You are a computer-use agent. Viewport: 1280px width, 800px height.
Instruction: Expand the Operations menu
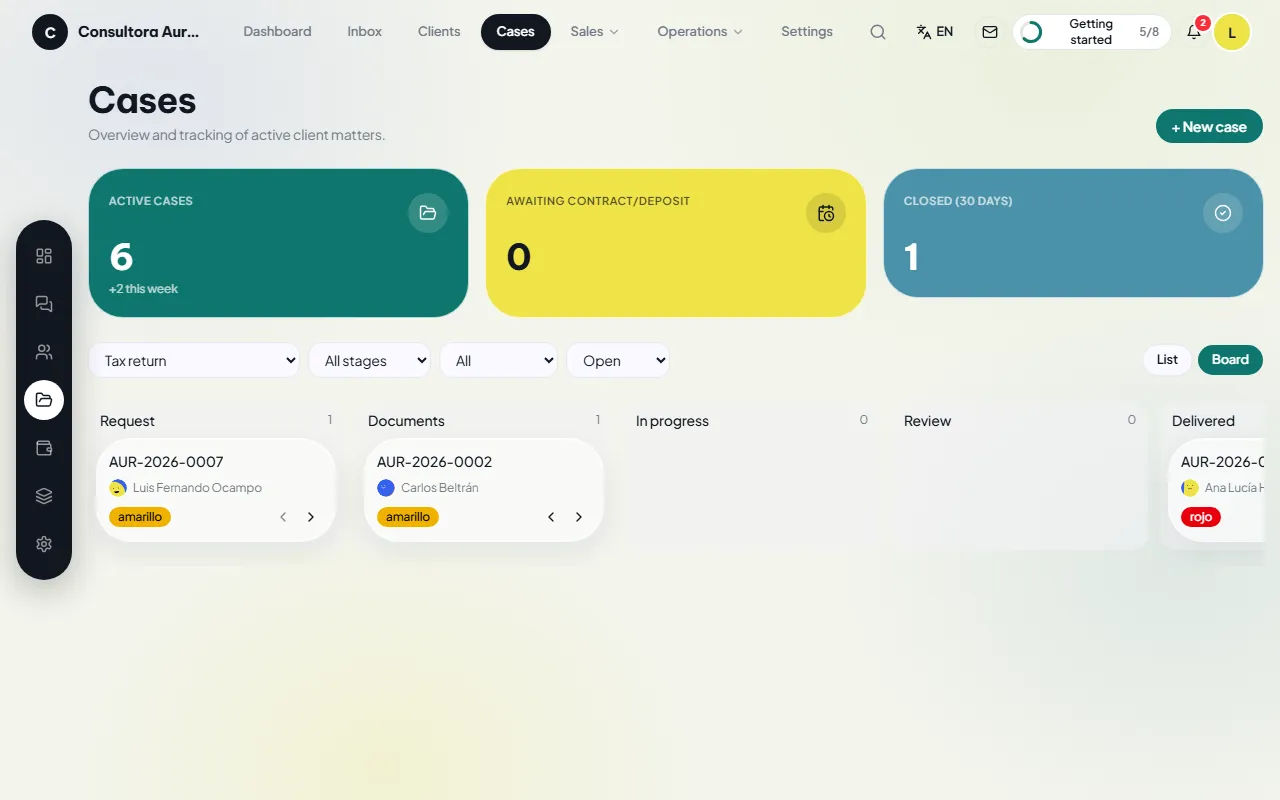700,32
